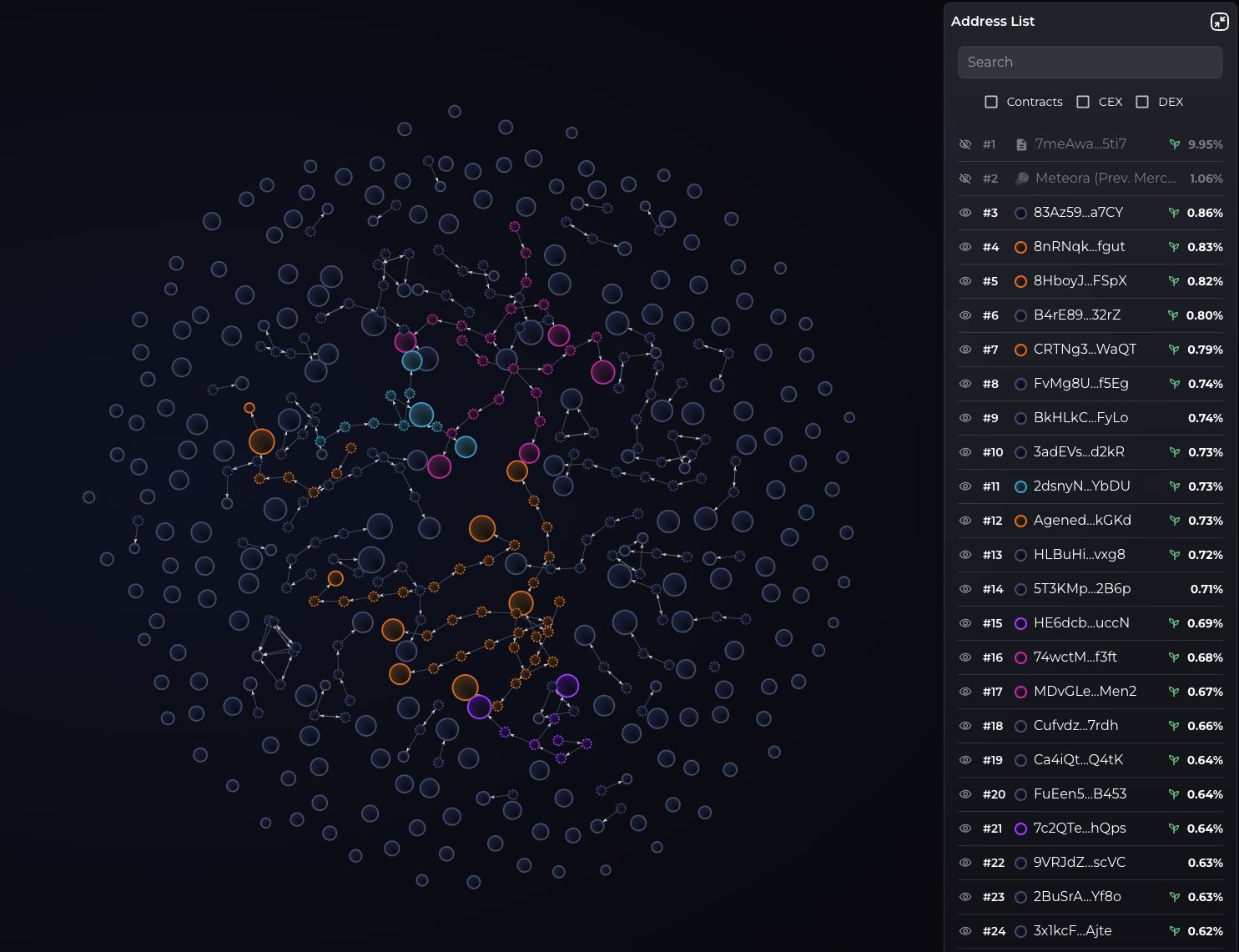1239x952 pixels.
Task: Click inside the address Search field
Action: click(1090, 63)
